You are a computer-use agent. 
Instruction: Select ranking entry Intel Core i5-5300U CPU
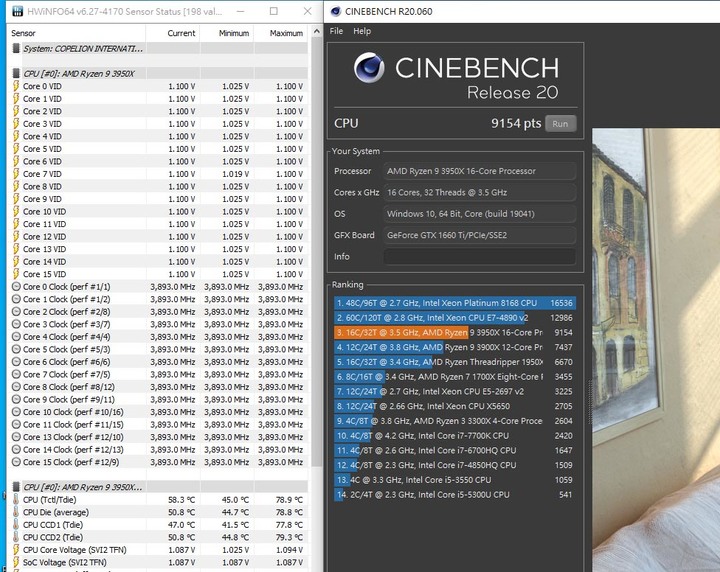[455, 494]
